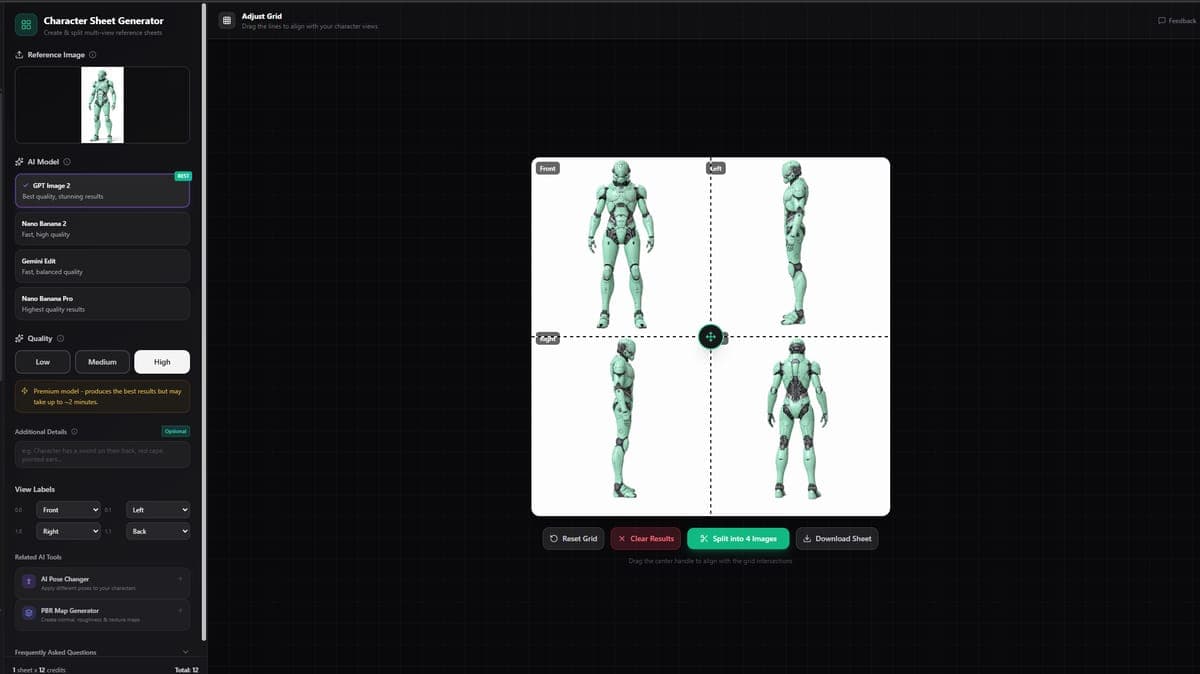The height and width of the screenshot is (674, 1200).
Task: Click the reference image robot thumbnail
Action: [x=102, y=104]
